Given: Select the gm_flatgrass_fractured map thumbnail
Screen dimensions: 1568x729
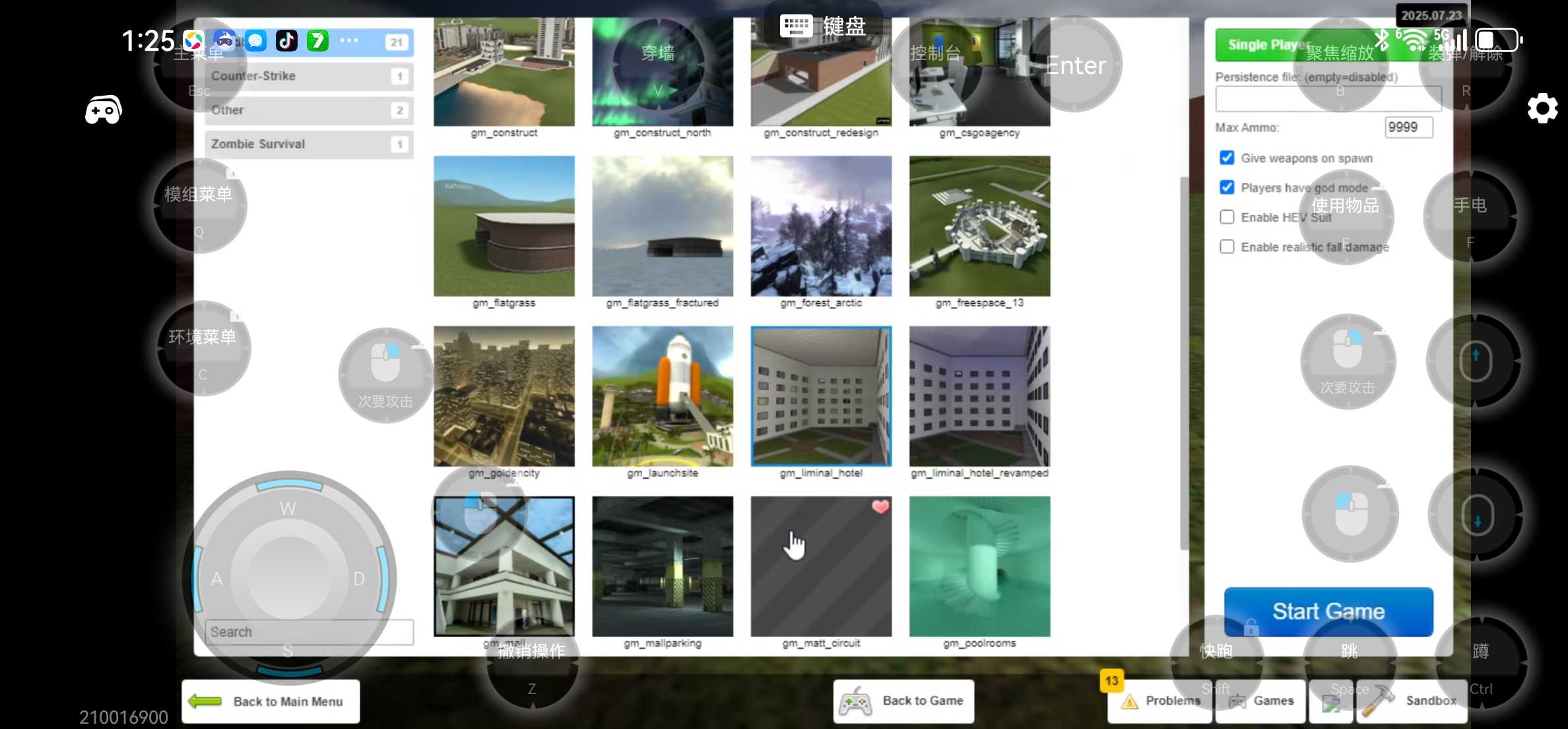Looking at the screenshot, I should pos(663,226).
